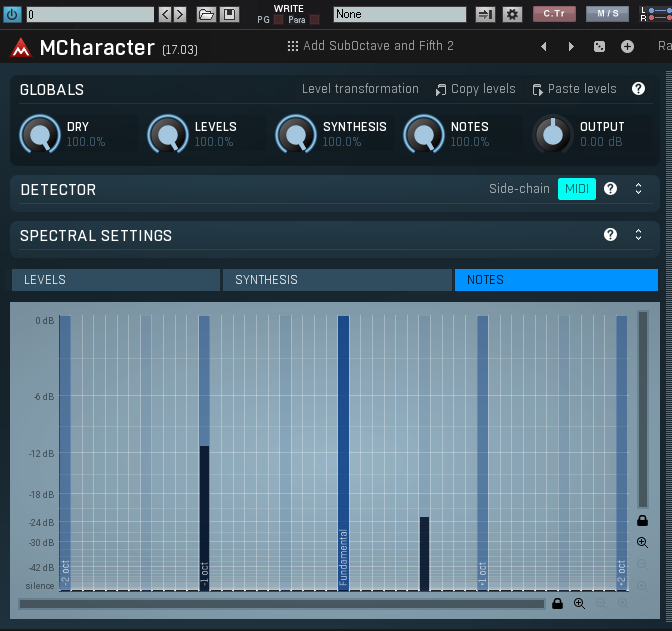Click the +1 oct note bar

pos(483,453)
